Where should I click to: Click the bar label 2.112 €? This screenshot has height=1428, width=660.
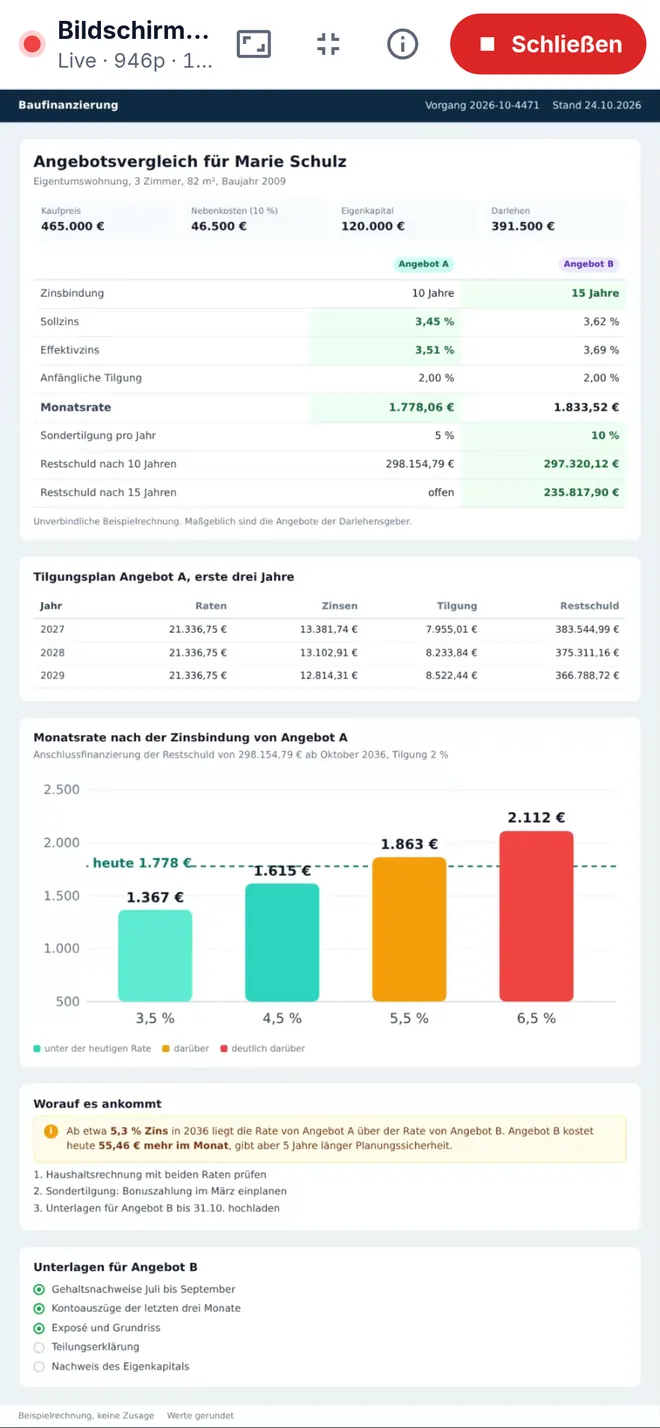pyautogui.click(x=536, y=818)
